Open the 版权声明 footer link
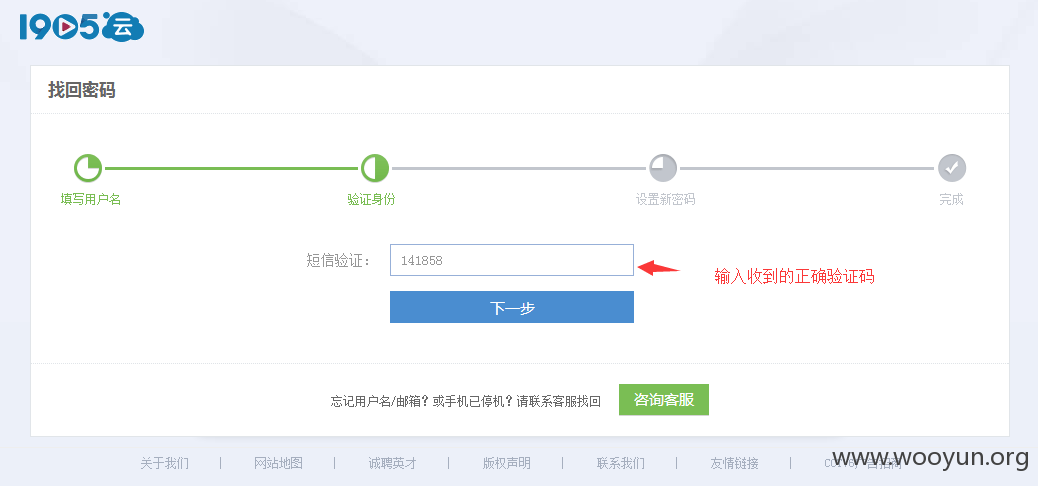This screenshot has width=1038, height=486. click(506, 463)
